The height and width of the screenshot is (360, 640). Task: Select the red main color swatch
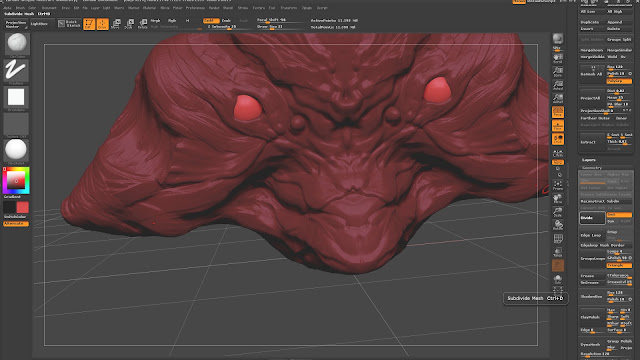pos(23,207)
